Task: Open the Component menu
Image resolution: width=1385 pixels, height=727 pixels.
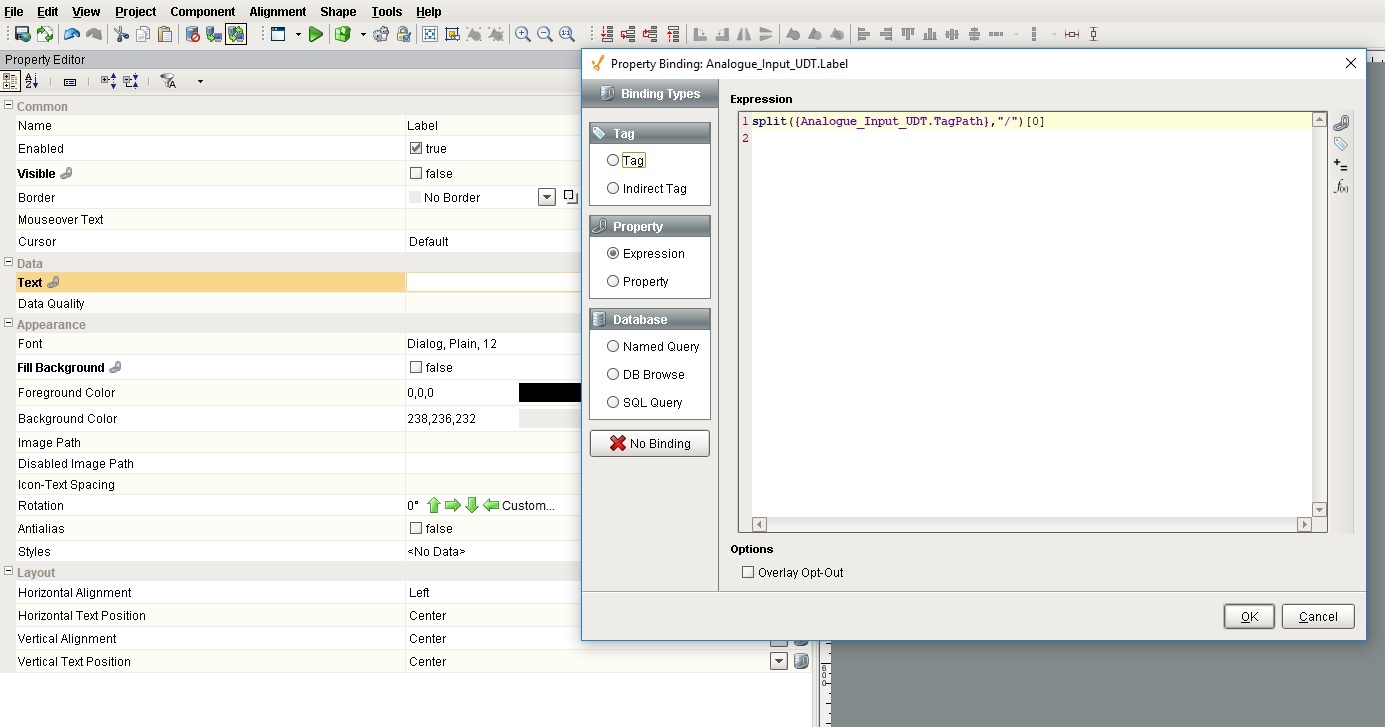Action: click(x=203, y=12)
